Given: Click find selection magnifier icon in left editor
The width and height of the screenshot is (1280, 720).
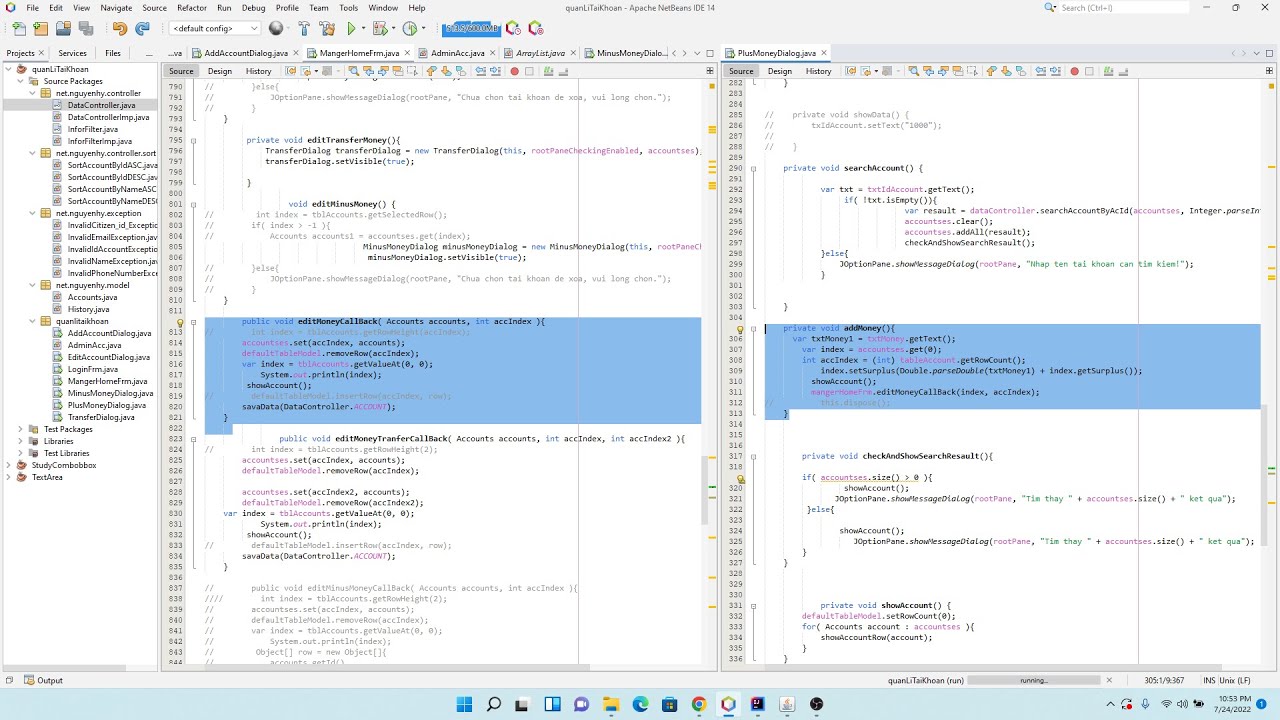Looking at the screenshot, I should pos(353,71).
